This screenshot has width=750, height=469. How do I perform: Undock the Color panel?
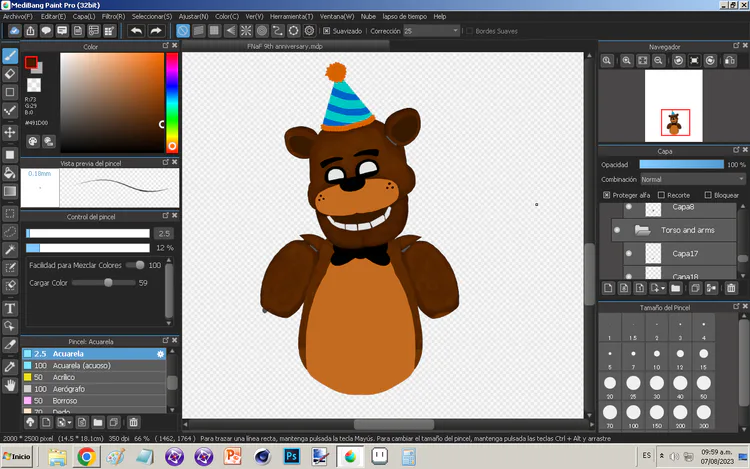point(165,45)
